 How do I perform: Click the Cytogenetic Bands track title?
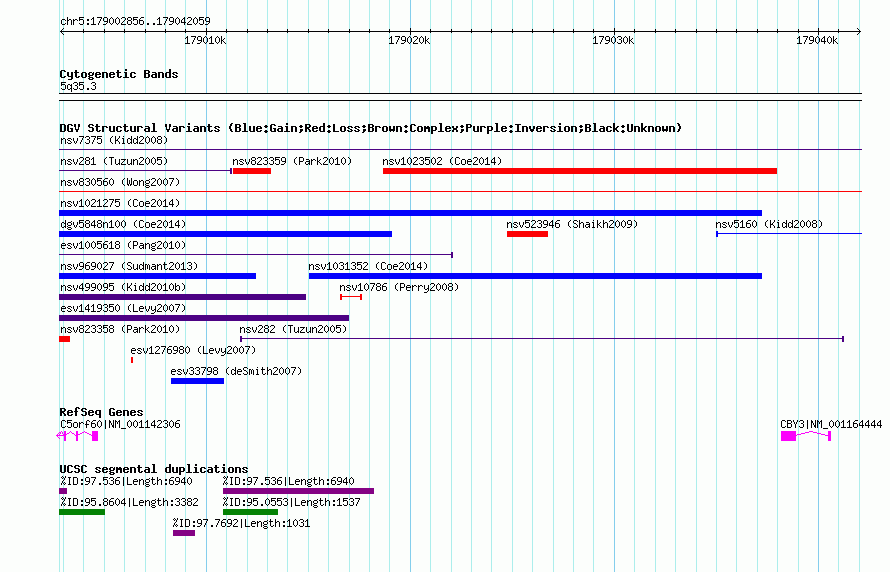119,74
